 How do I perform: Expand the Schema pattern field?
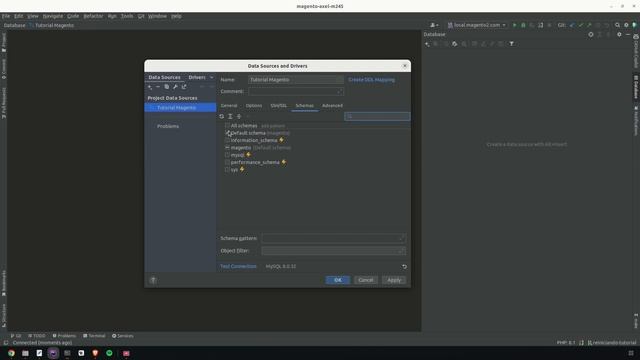(401, 238)
